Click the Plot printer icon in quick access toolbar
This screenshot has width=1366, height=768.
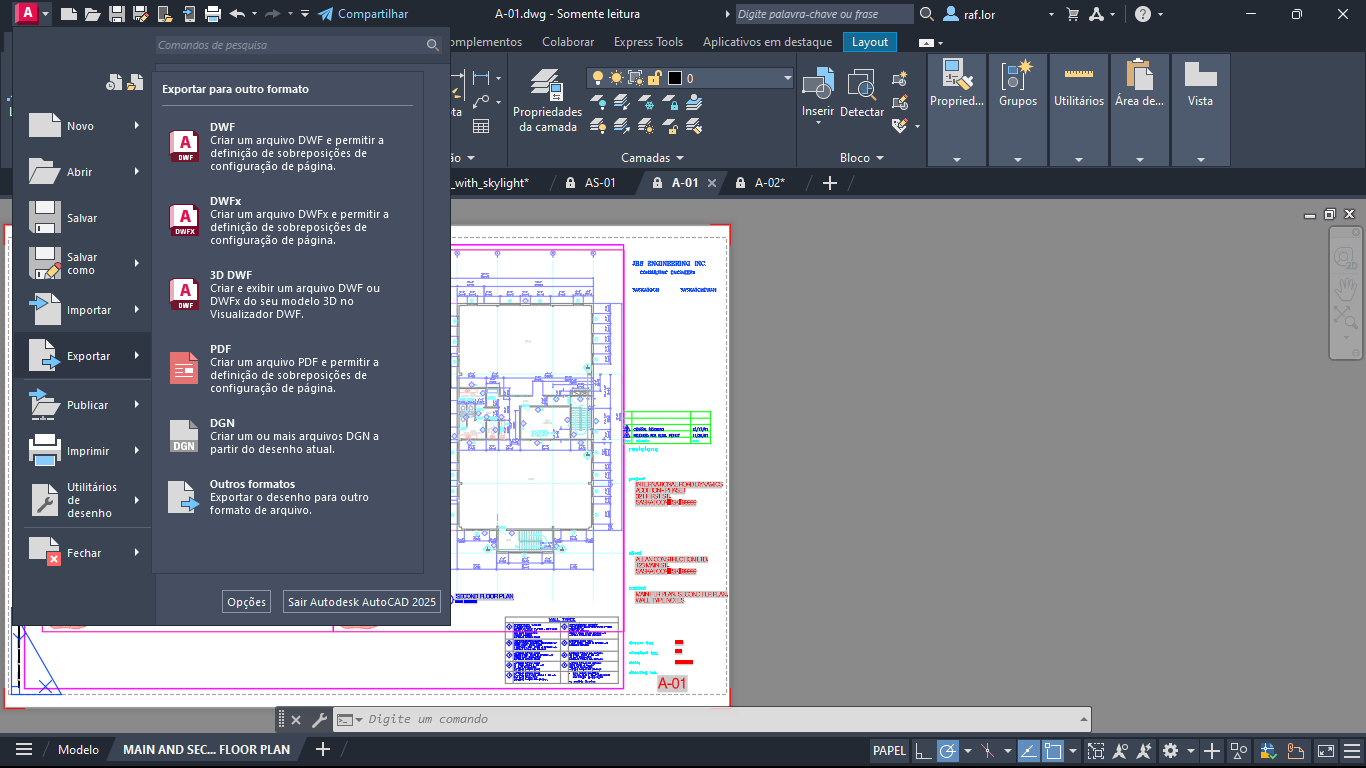(x=212, y=14)
